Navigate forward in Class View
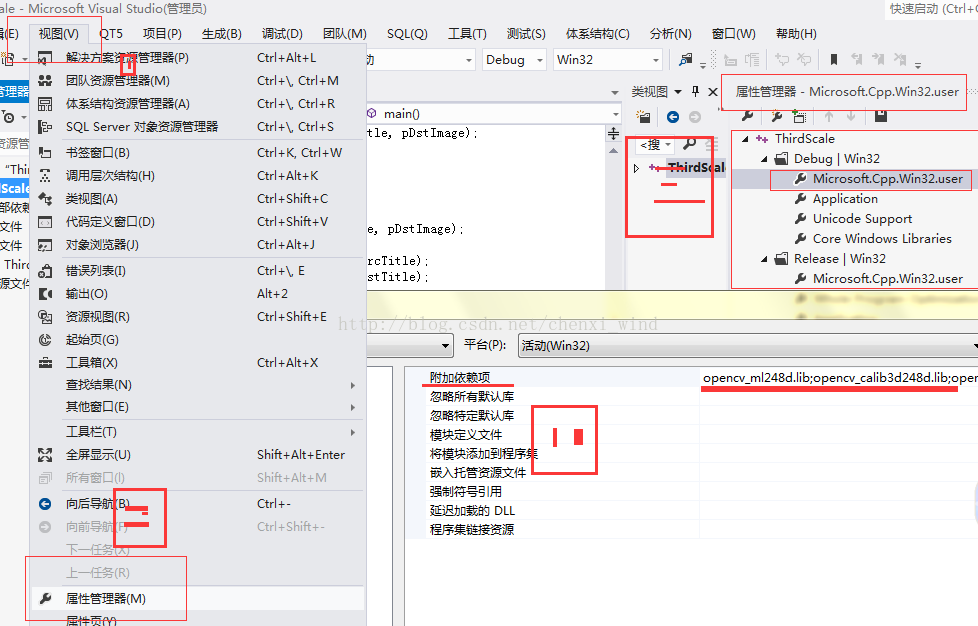The image size is (978, 626). click(695, 117)
